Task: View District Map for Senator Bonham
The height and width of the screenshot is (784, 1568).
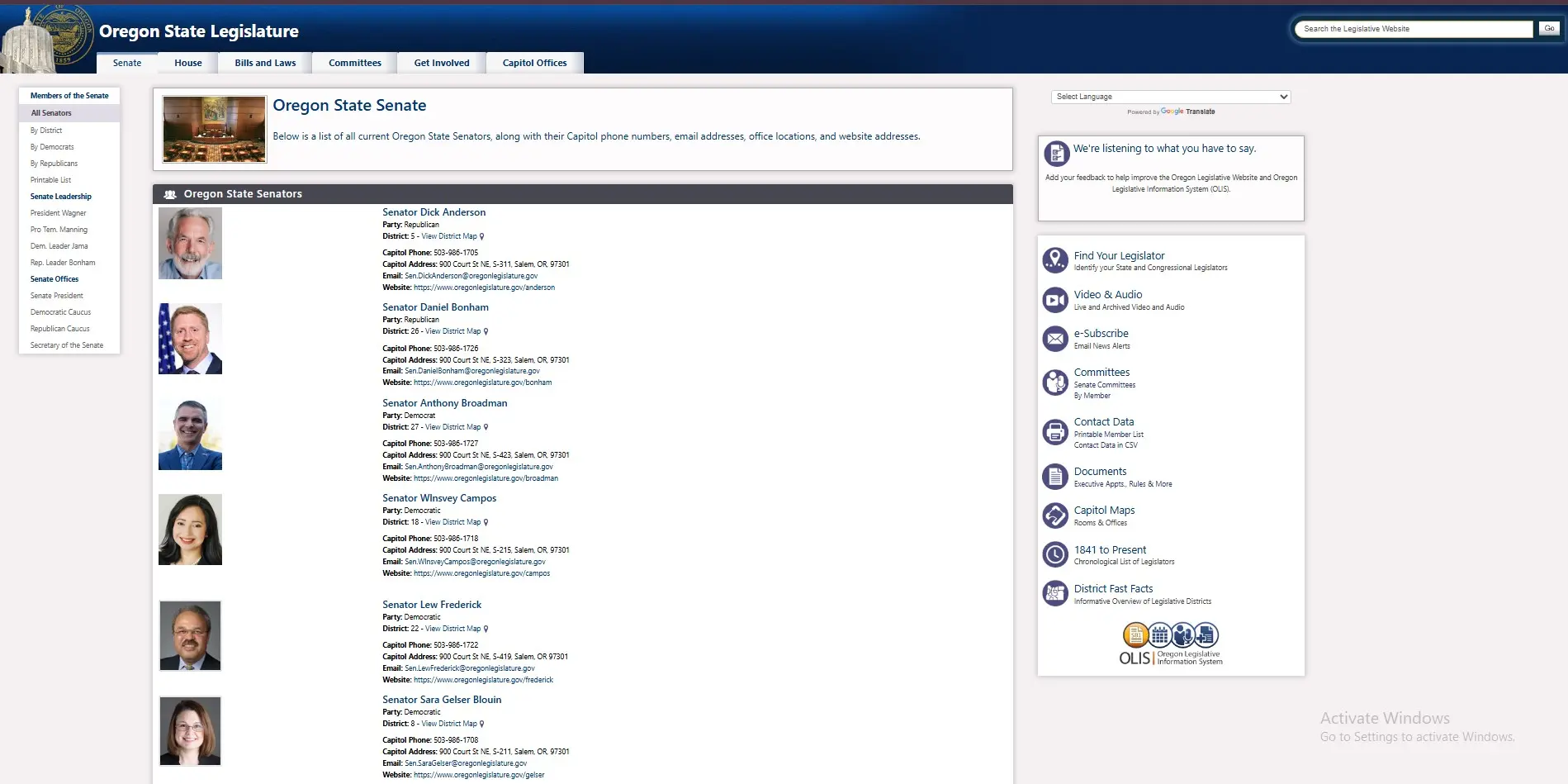Action: 452,331
